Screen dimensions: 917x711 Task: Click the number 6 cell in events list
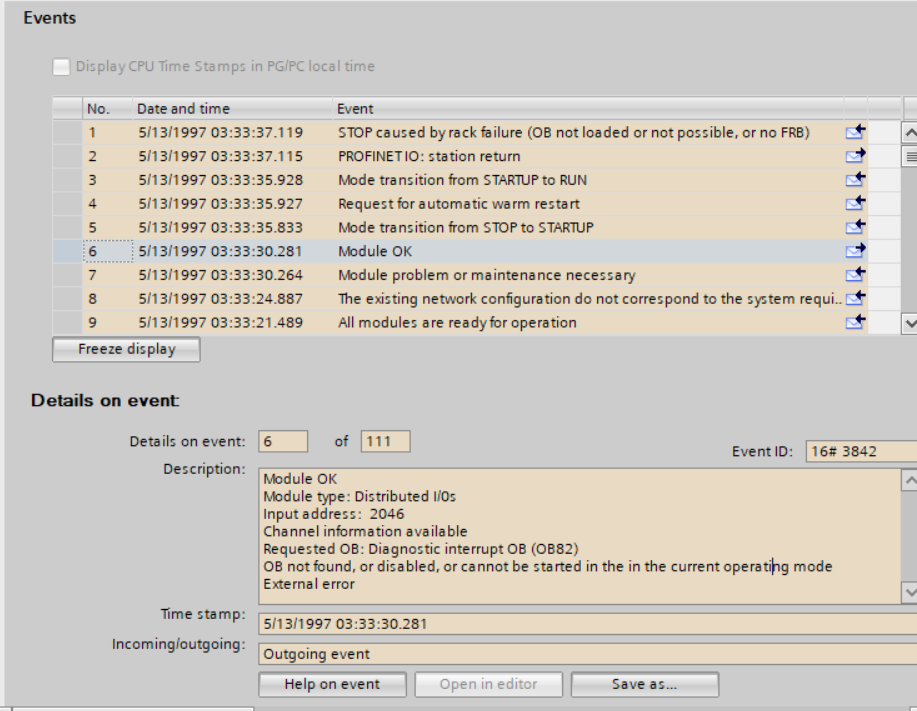click(108, 251)
